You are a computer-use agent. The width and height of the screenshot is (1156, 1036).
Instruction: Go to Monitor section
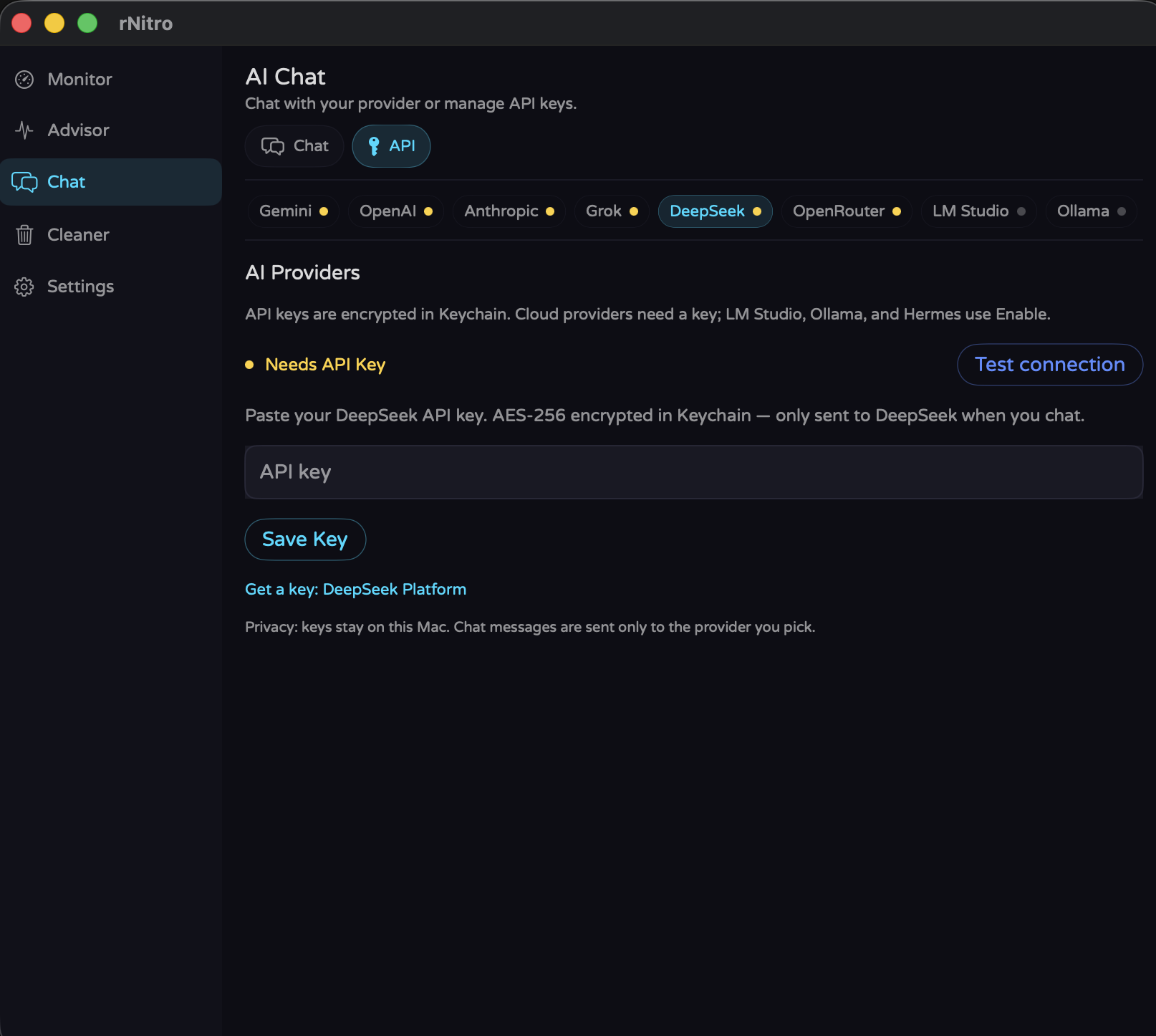(111, 80)
